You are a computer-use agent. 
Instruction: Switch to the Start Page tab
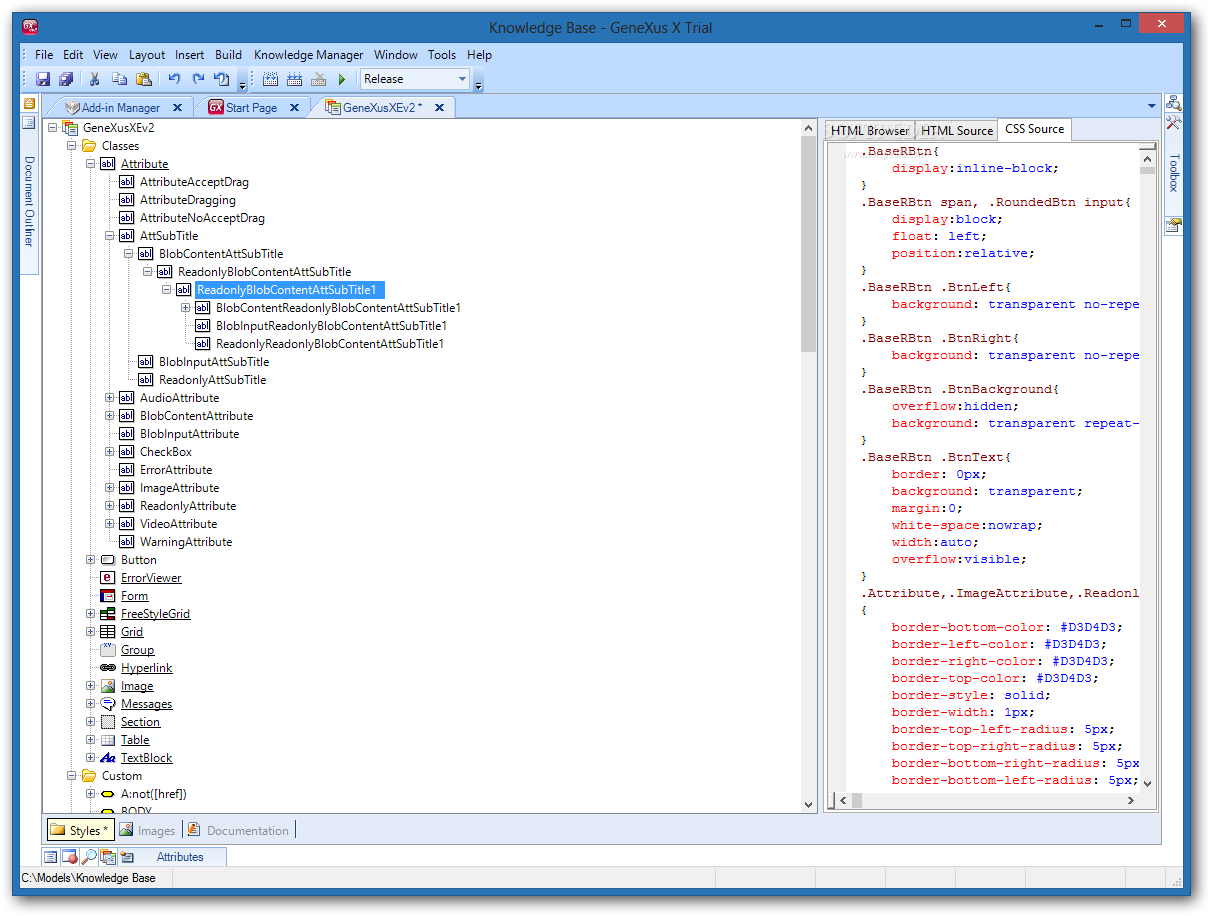pyautogui.click(x=251, y=107)
